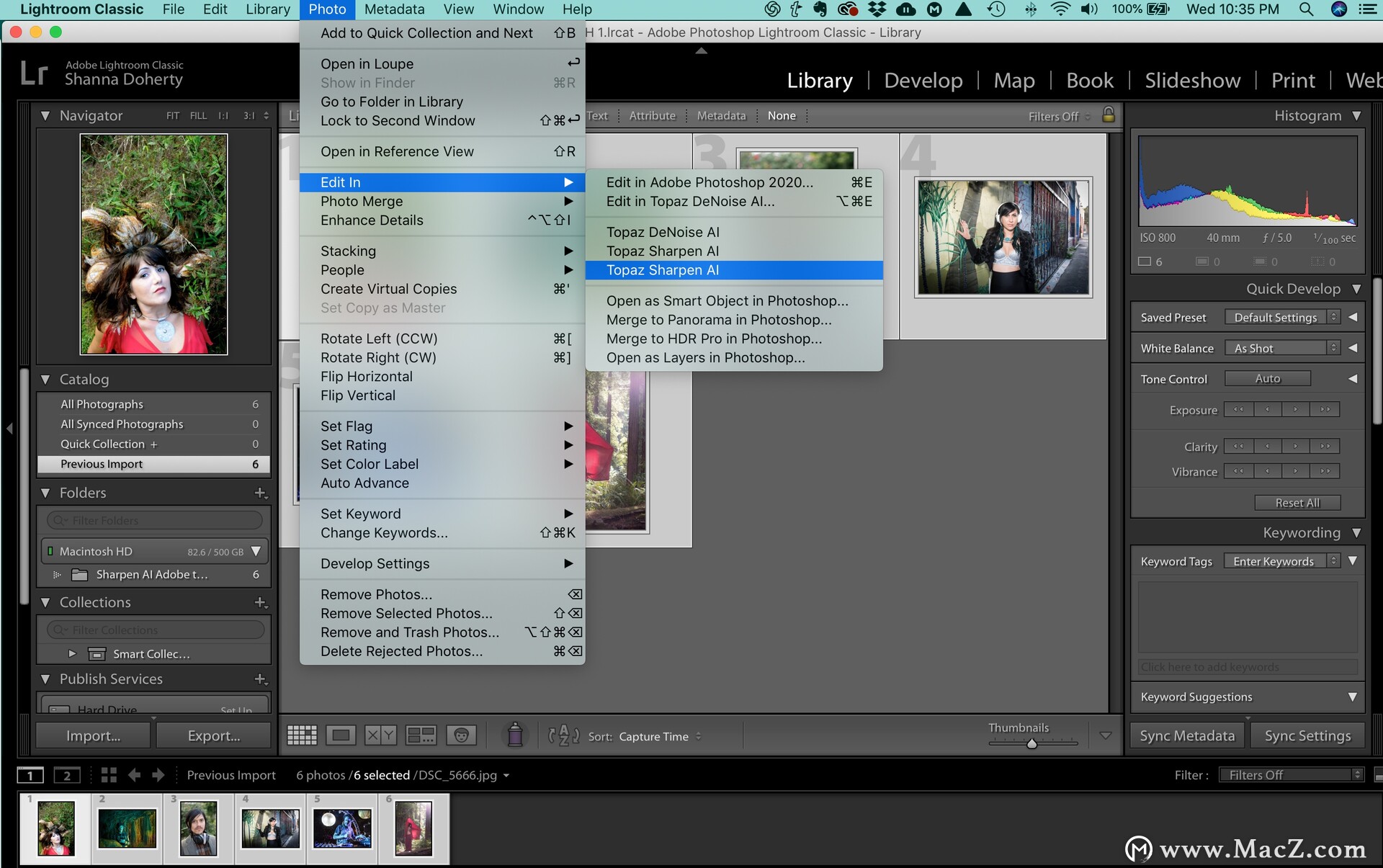Viewport: 1383px width, 868px height.
Task: Expand Keyword Suggestions section
Action: point(1353,697)
